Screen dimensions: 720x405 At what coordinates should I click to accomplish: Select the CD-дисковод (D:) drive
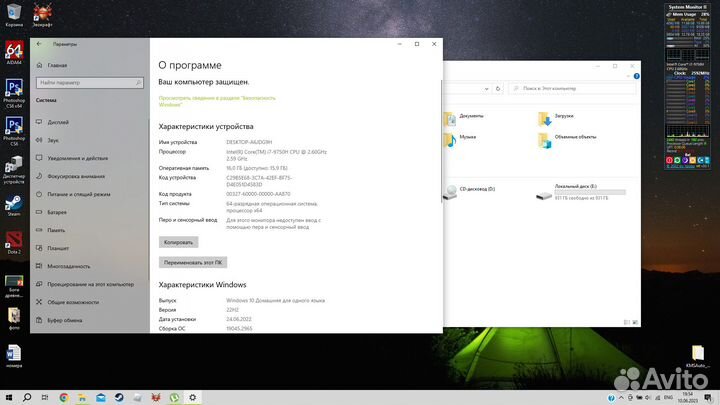469,191
